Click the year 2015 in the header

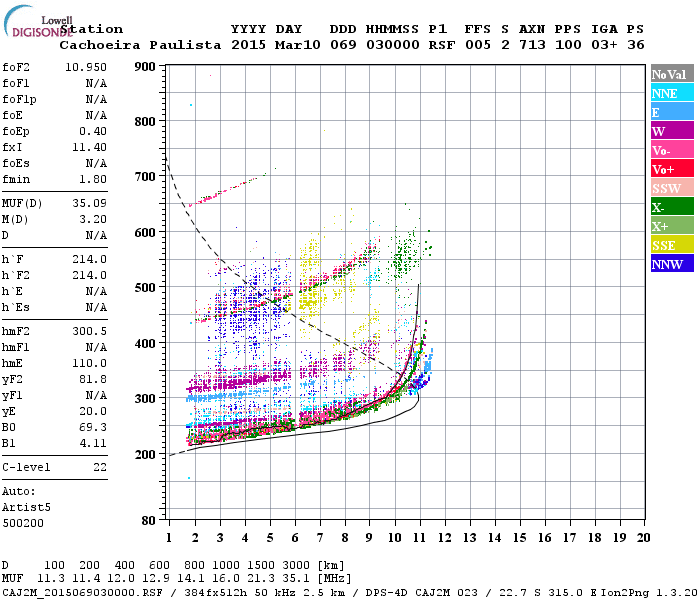coord(249,45)
